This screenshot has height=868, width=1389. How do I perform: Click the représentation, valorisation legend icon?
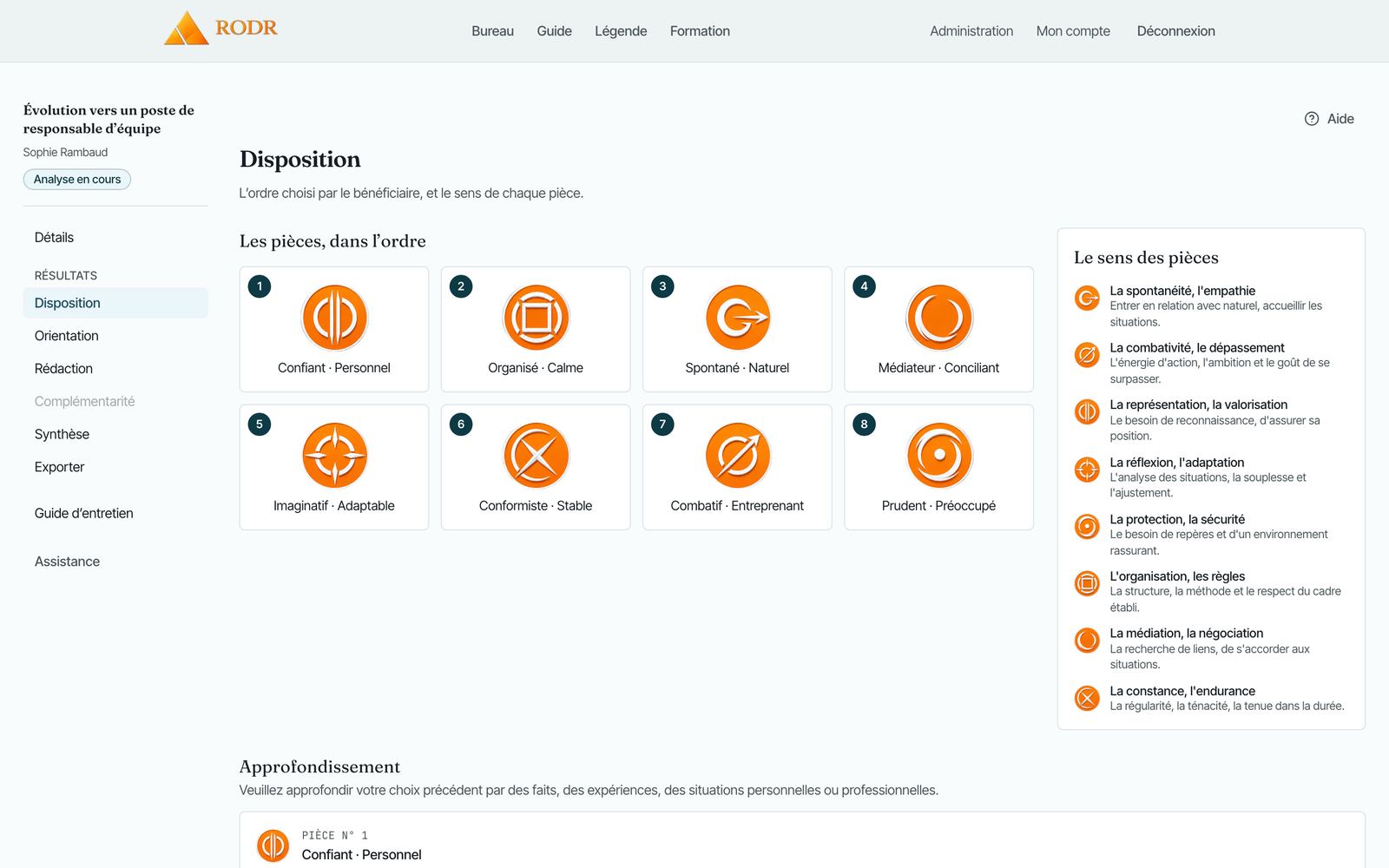[1087, 412]
